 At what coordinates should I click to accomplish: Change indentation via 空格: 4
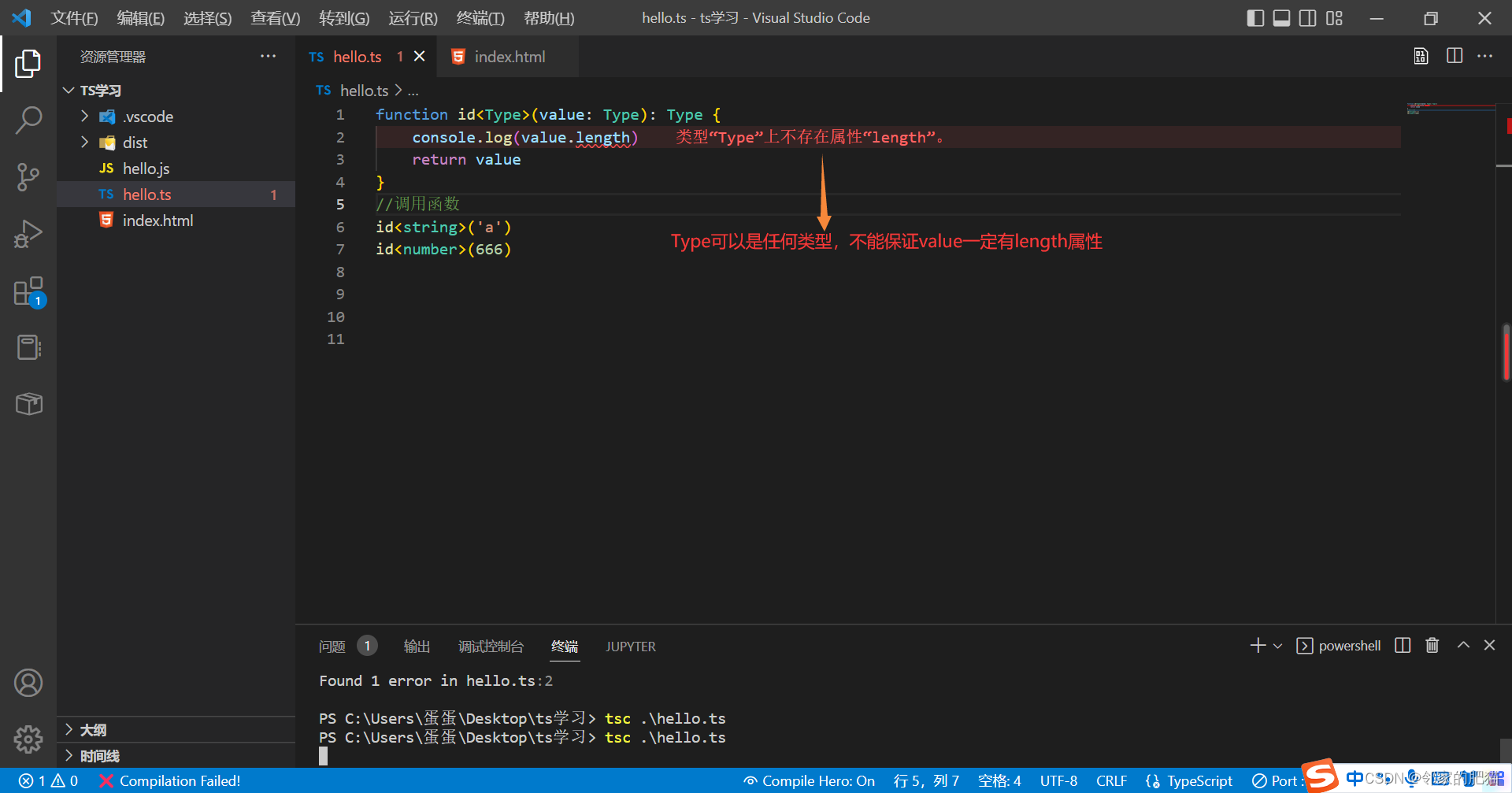point(999,780)
